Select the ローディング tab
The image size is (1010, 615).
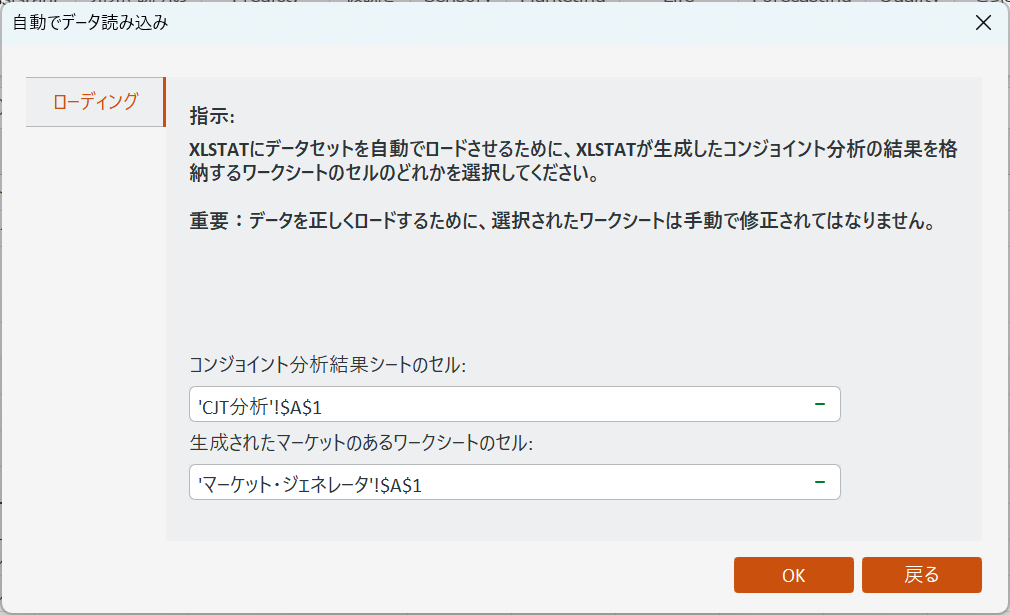(x=95, y=102)
